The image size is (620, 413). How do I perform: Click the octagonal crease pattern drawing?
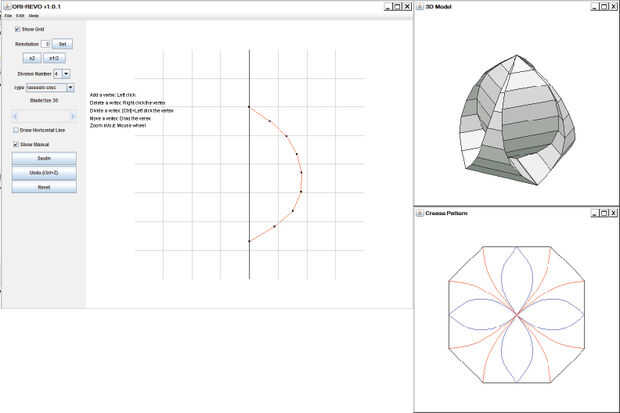(x=516, y=314)
